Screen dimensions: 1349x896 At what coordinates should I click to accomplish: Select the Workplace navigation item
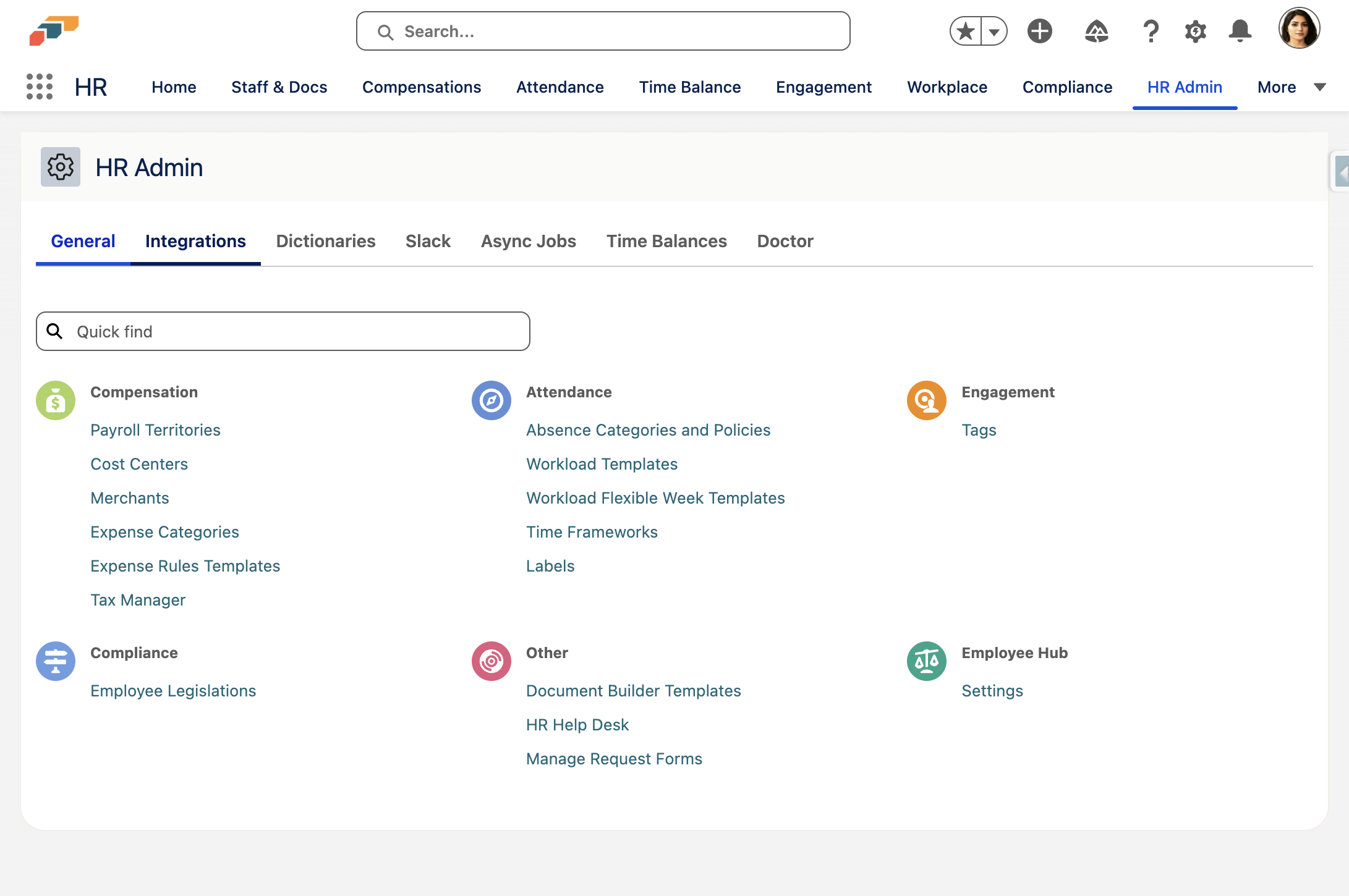(947, 87)
